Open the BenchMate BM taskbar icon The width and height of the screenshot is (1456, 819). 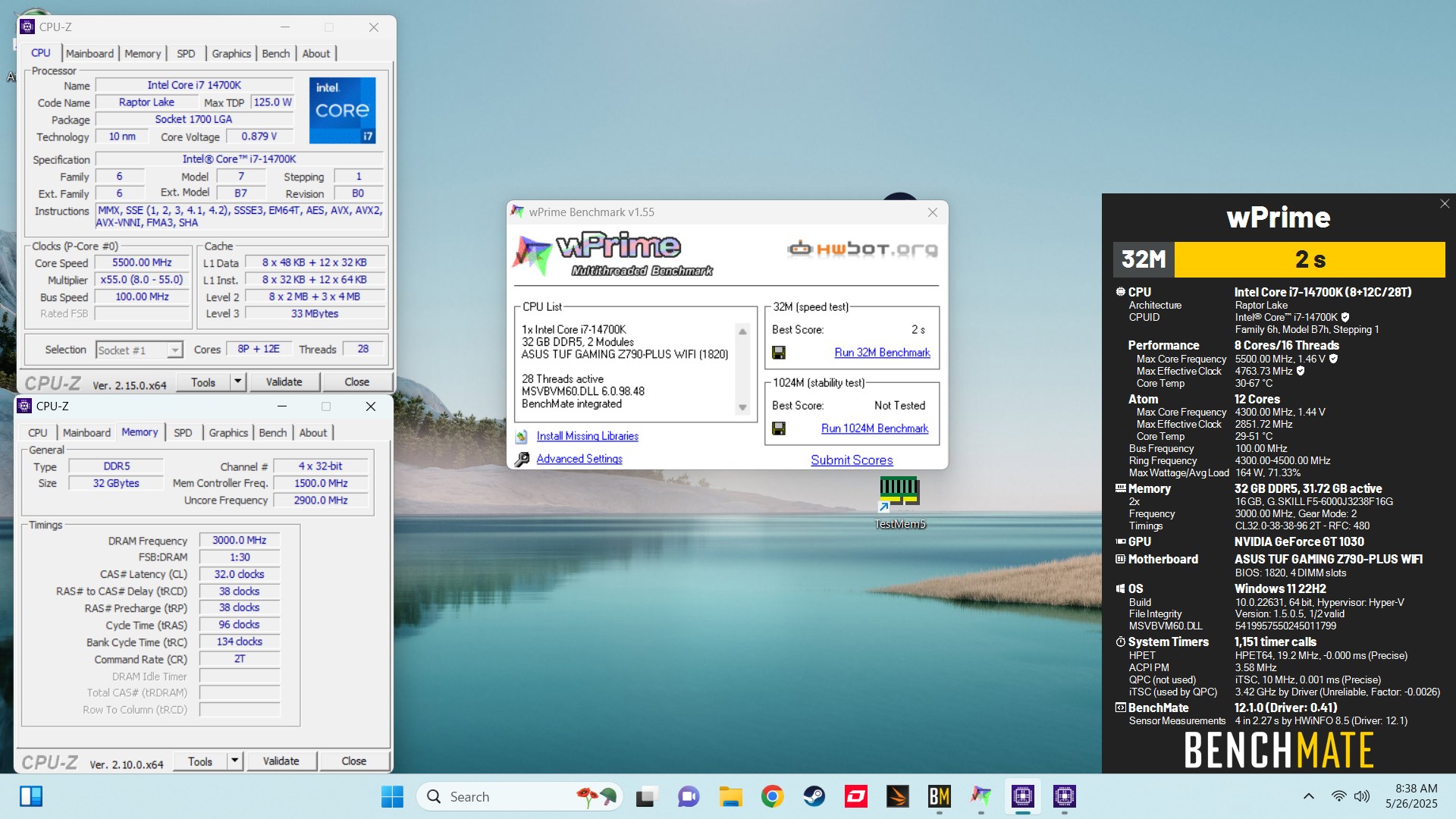939,796
